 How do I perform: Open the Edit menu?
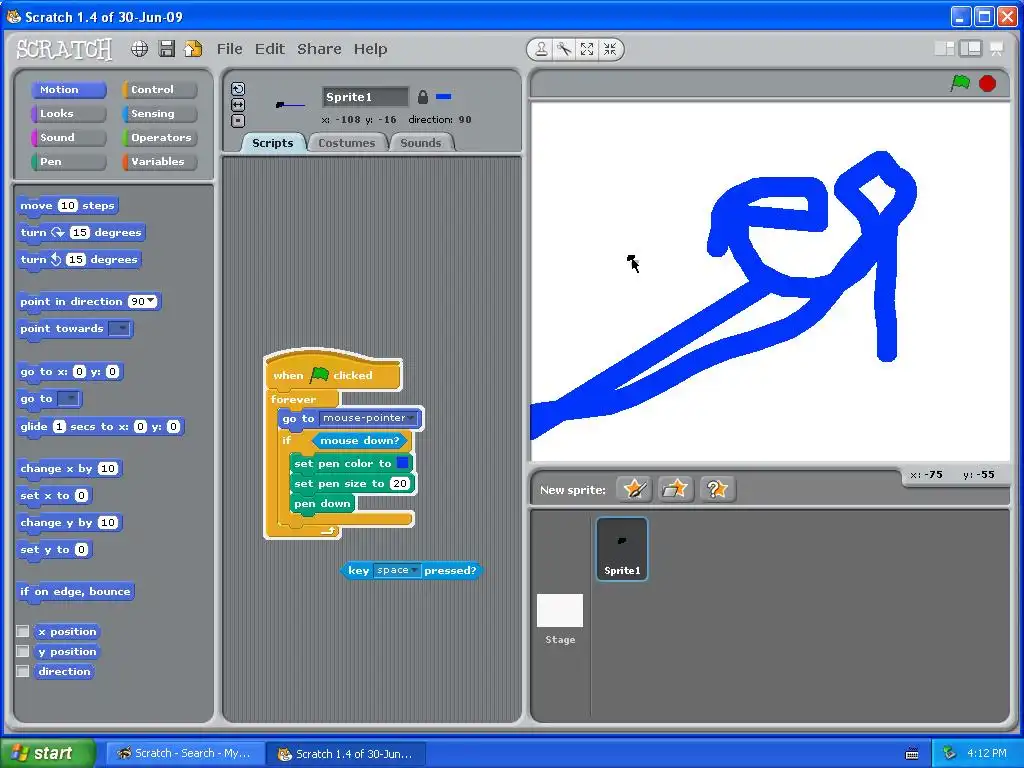pyautogui.click(x=270, y=49)
